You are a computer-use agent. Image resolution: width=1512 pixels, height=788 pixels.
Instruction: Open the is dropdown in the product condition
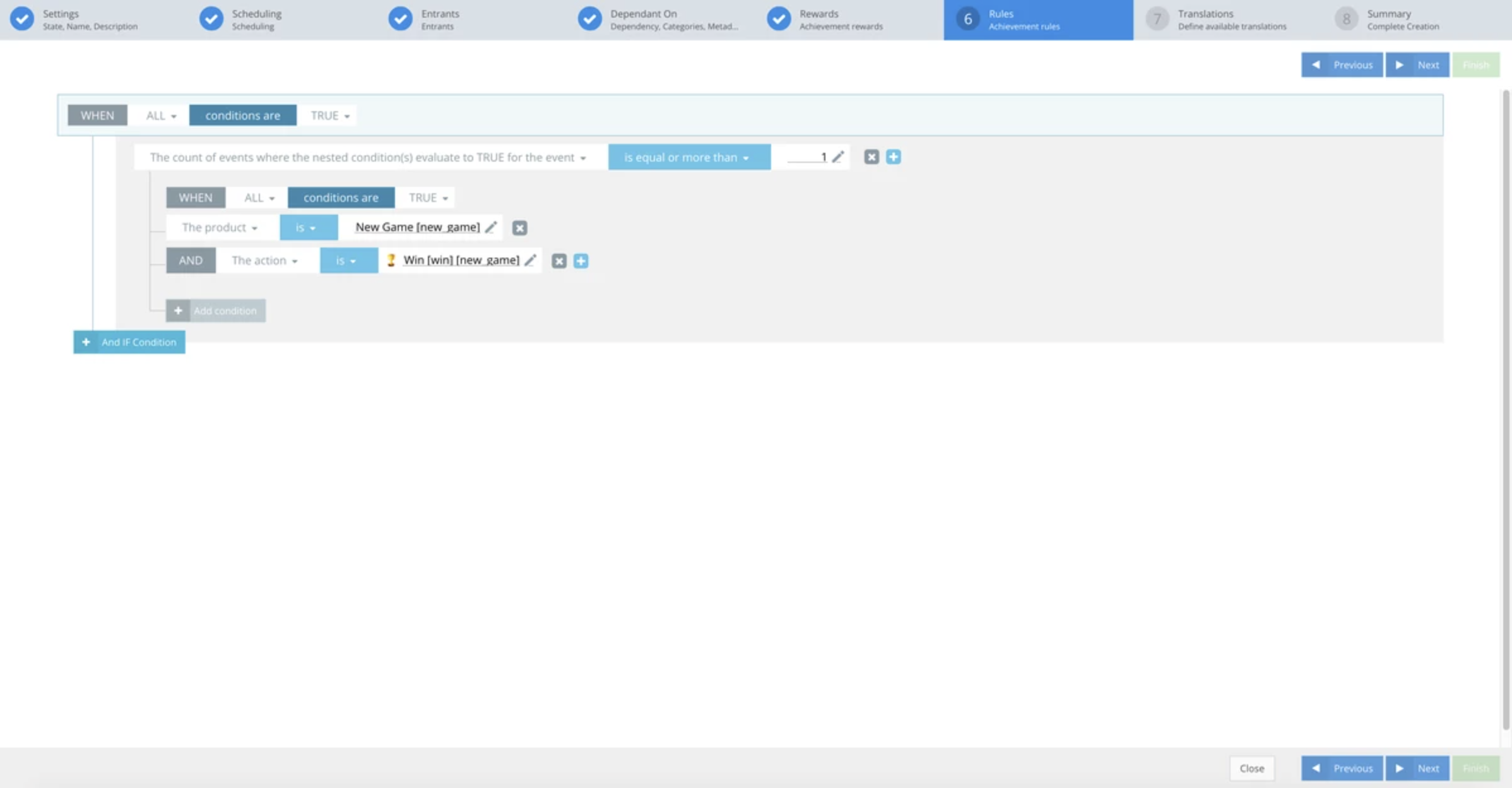[x=308, y=227]
